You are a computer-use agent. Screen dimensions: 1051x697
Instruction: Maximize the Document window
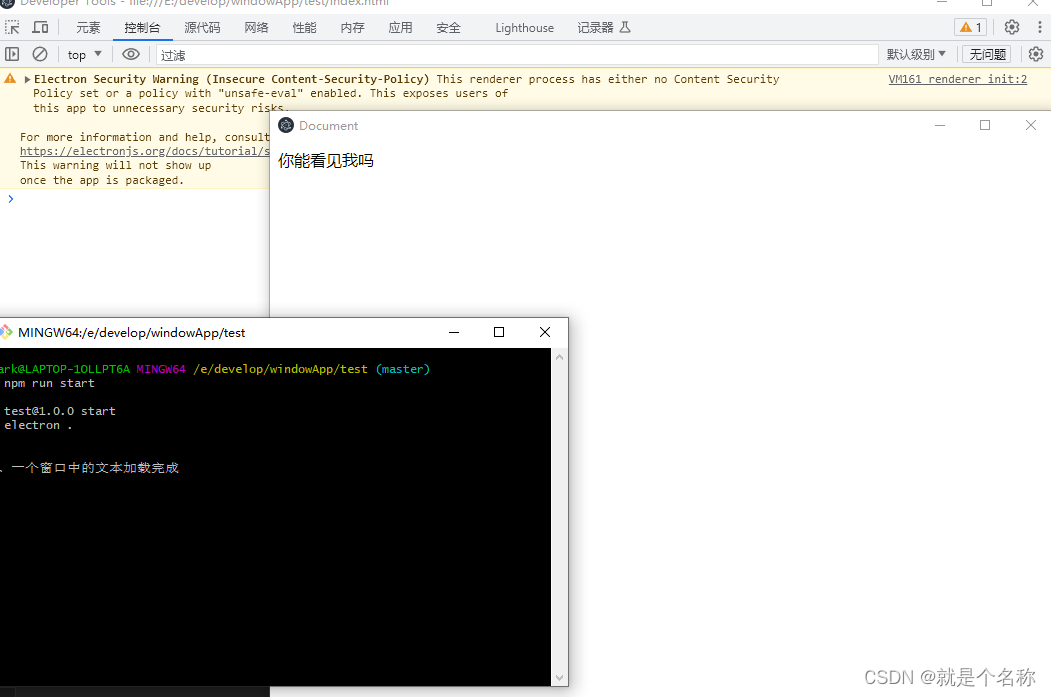click(x=985, y=125)
